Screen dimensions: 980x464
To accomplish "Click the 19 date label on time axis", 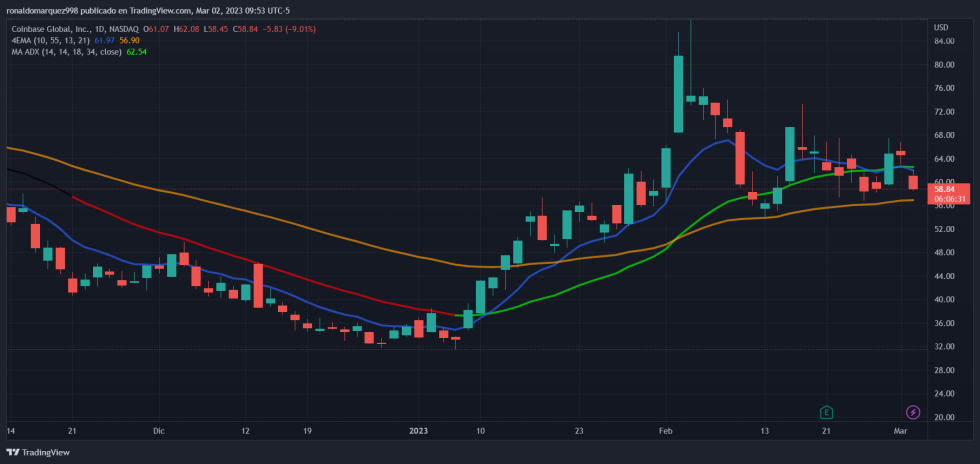I will click(307, 431).
